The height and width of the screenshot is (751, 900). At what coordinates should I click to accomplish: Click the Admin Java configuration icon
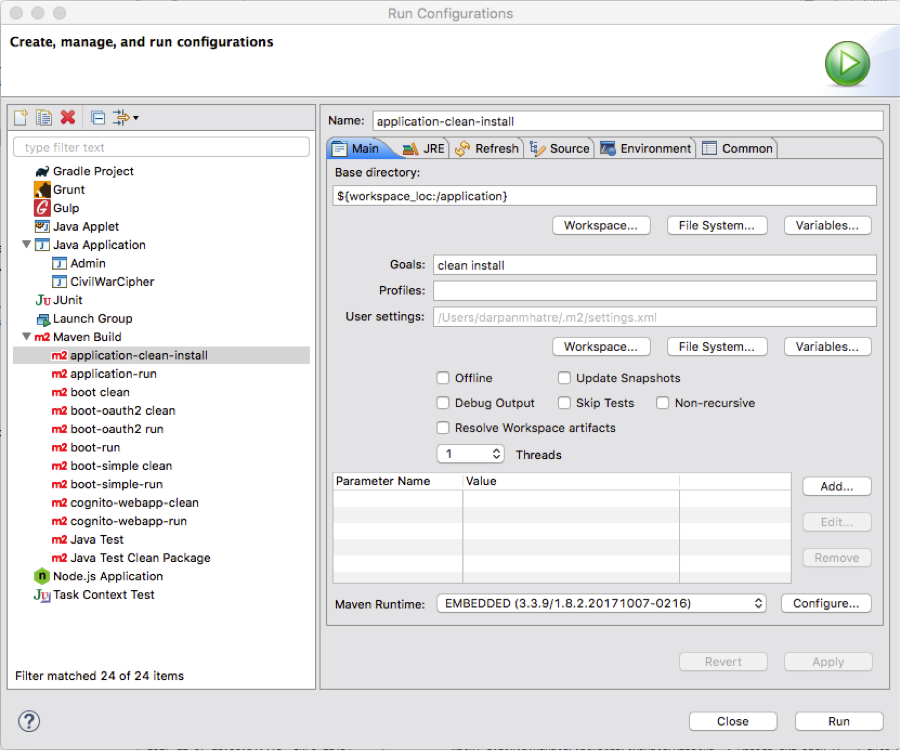[59, 264]
